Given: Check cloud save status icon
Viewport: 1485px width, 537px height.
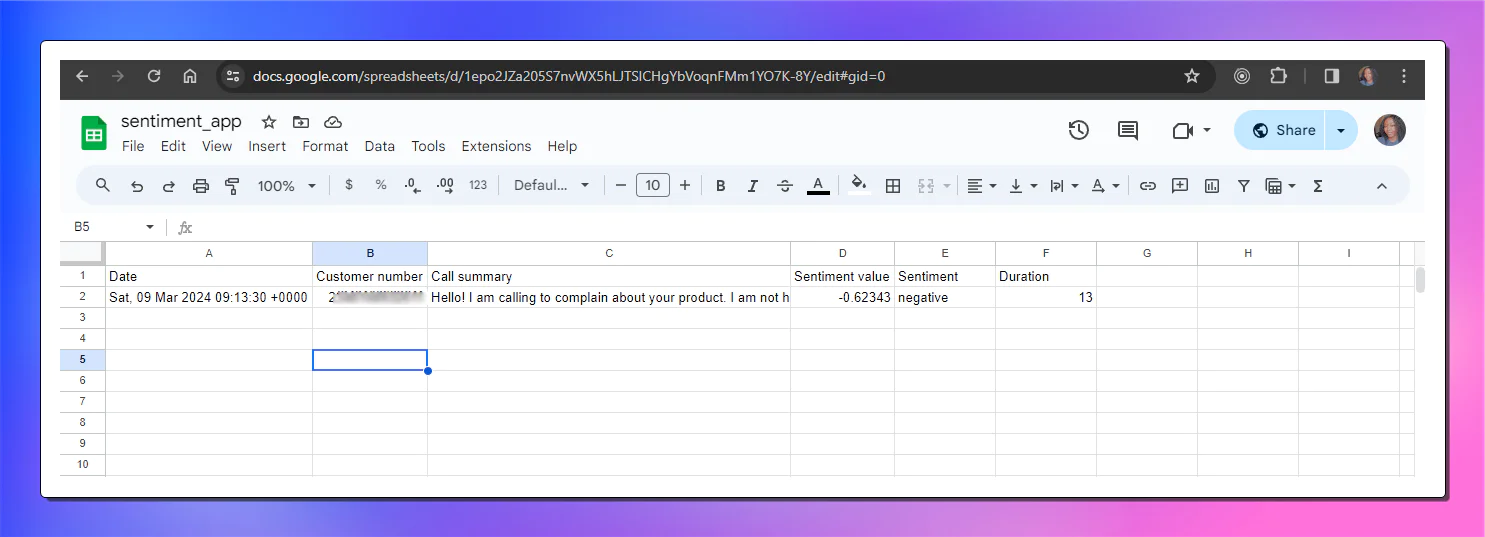Looking at the screenshot, I should 333,122.
